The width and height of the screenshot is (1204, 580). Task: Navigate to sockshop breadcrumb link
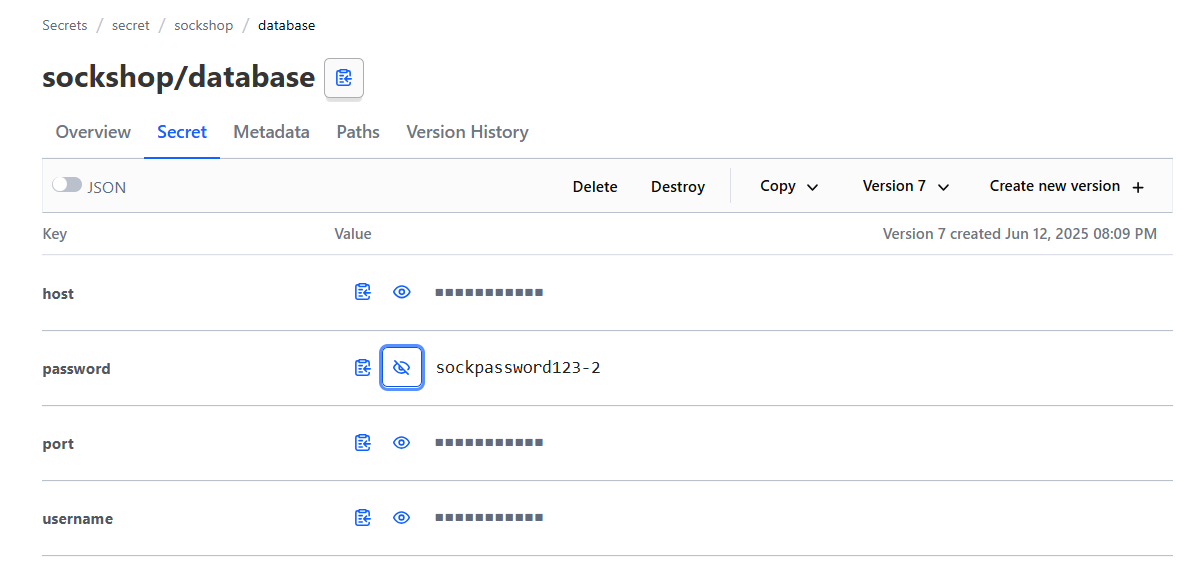203,25
